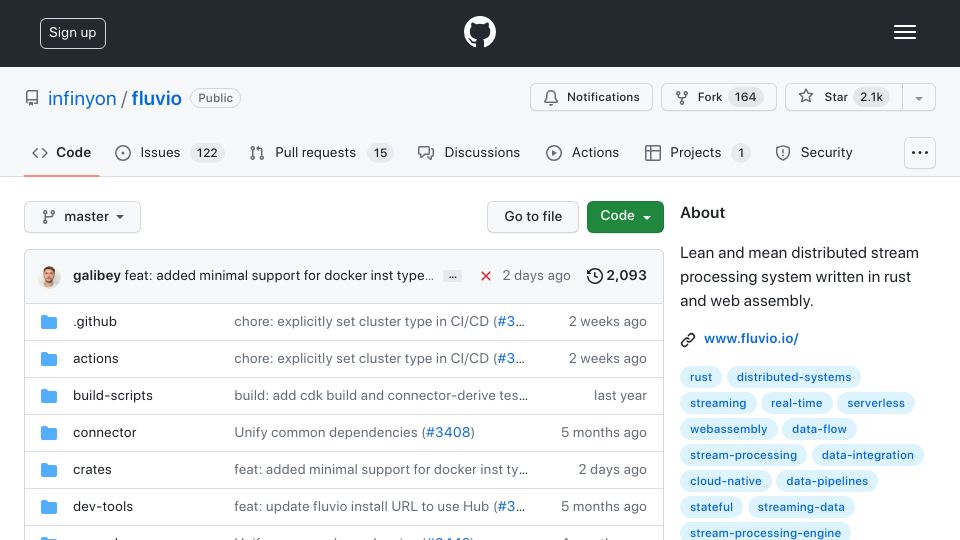Screen dimensions: 960x540
Task: Select the rust topic tag
Action: [701, 377]
